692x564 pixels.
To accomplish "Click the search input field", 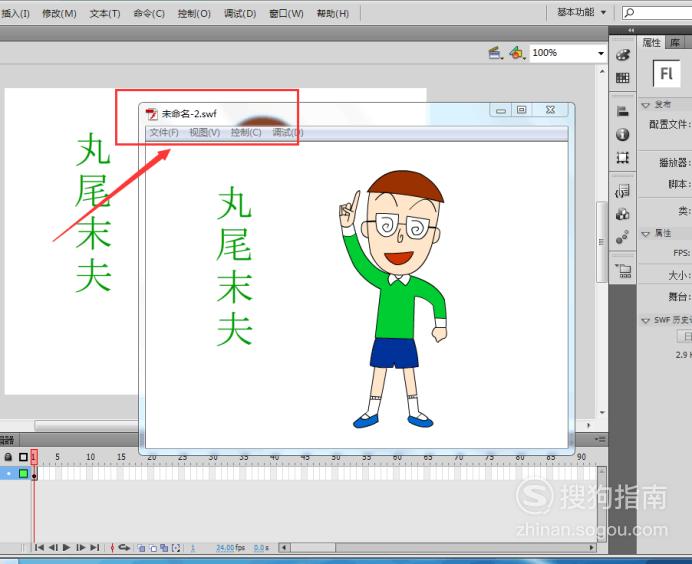I will pos(658,12).
